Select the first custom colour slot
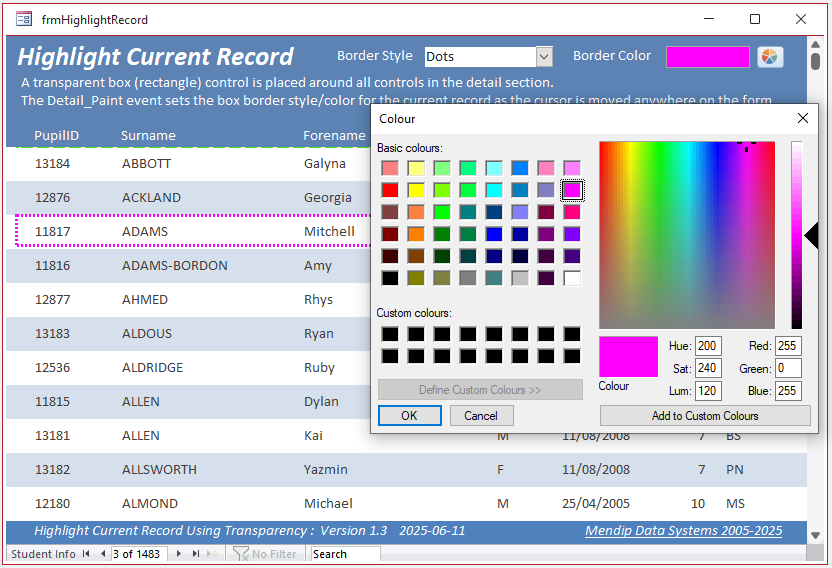The height and width of the screenshot is (568, 832). point(390,334)
